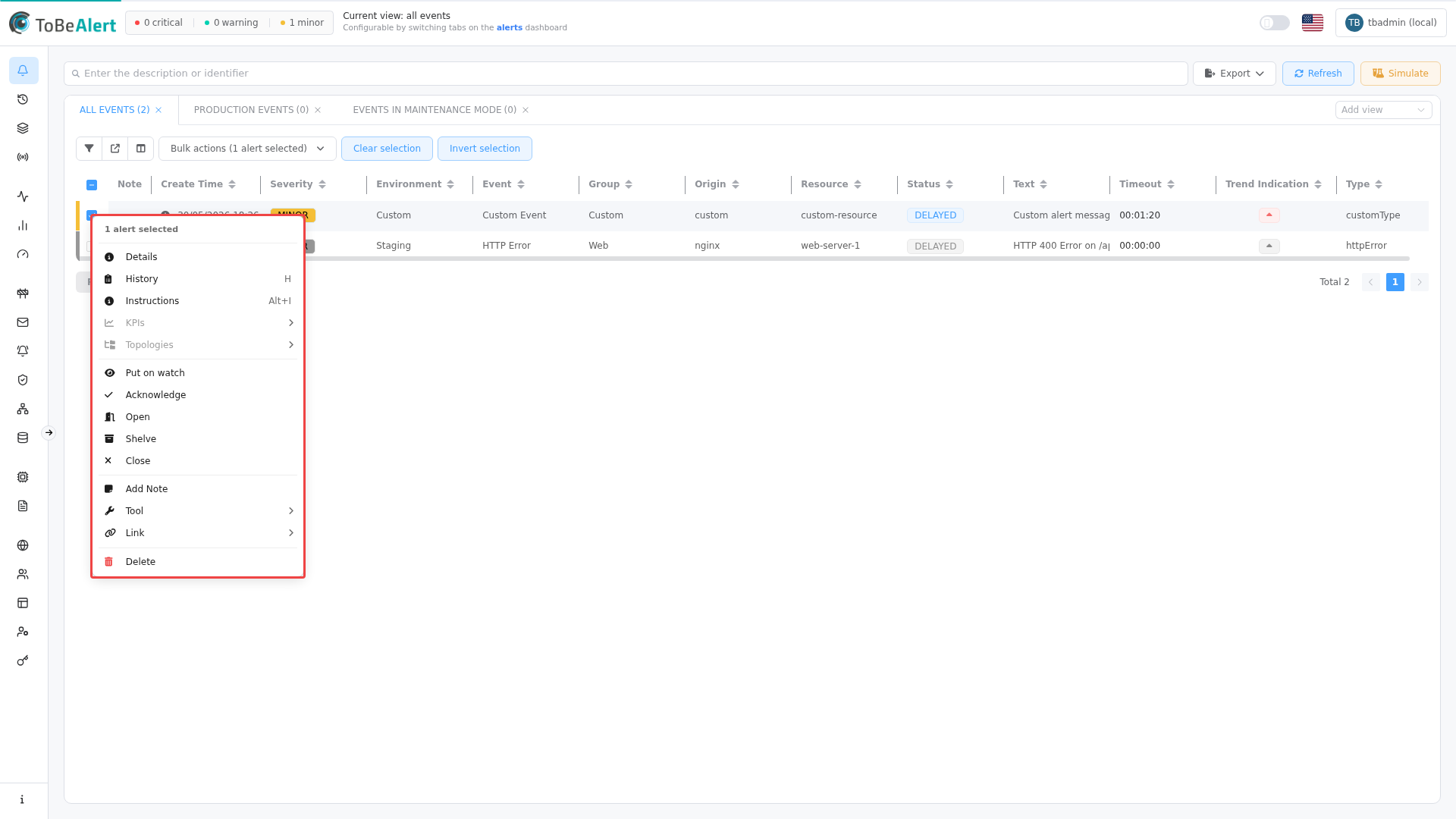
Task: Toggle the theme switch in header
Action: point(1275,23)
